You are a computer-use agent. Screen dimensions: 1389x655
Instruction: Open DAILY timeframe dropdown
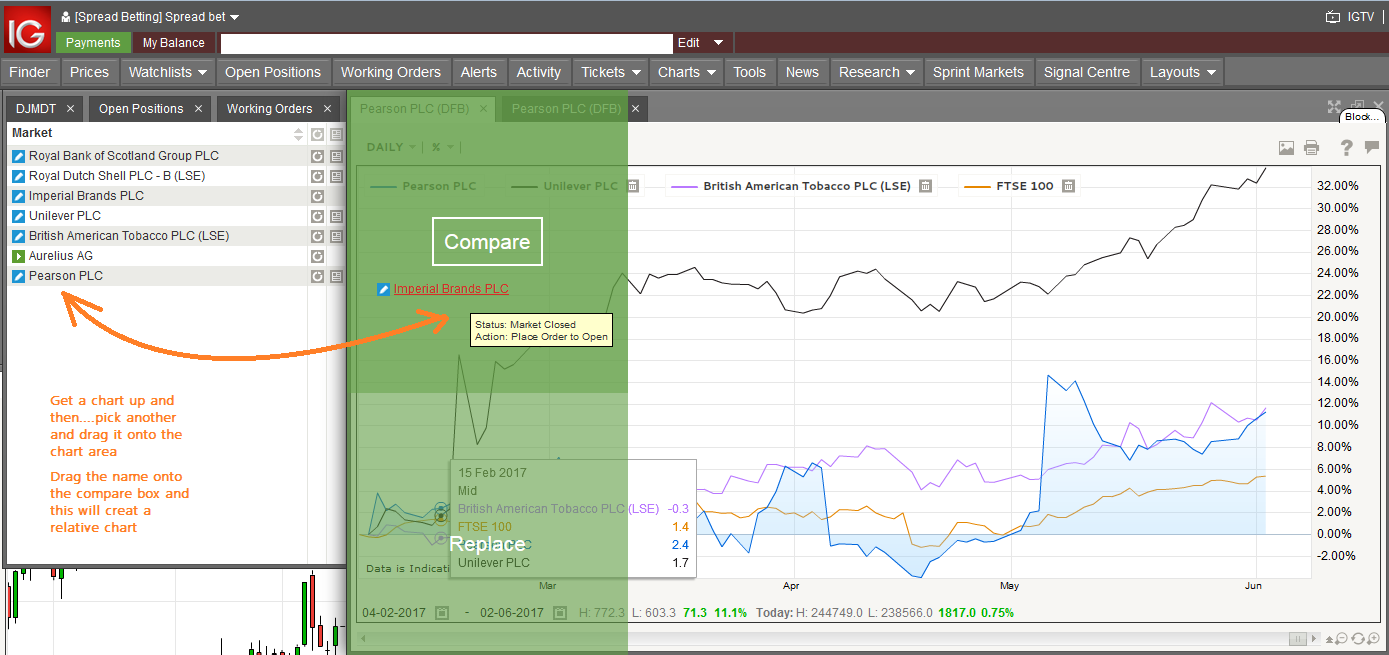(x=391, y=147)
